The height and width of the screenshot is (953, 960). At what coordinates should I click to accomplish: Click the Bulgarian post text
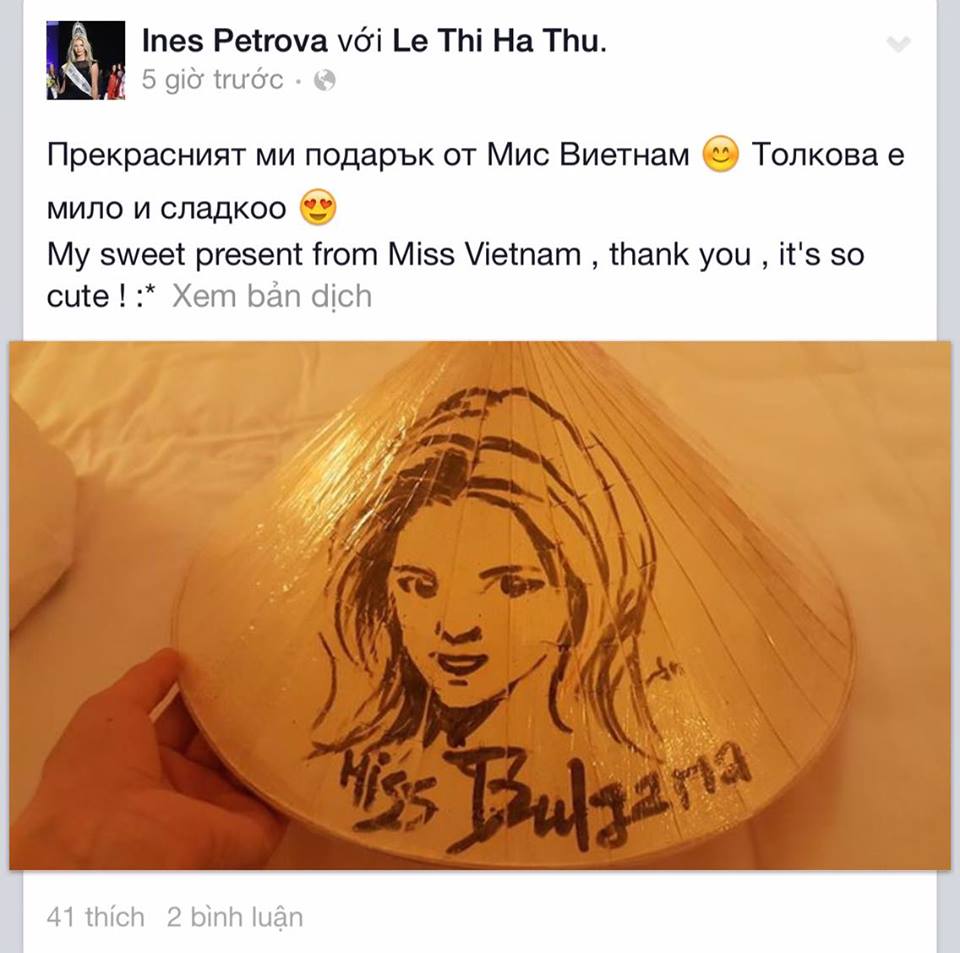pos(476,181)
